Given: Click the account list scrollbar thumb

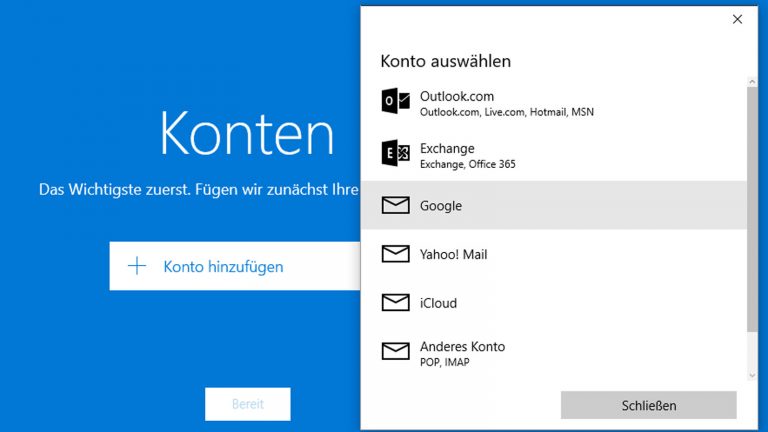Looking at the screenshot, I should 752,210.
